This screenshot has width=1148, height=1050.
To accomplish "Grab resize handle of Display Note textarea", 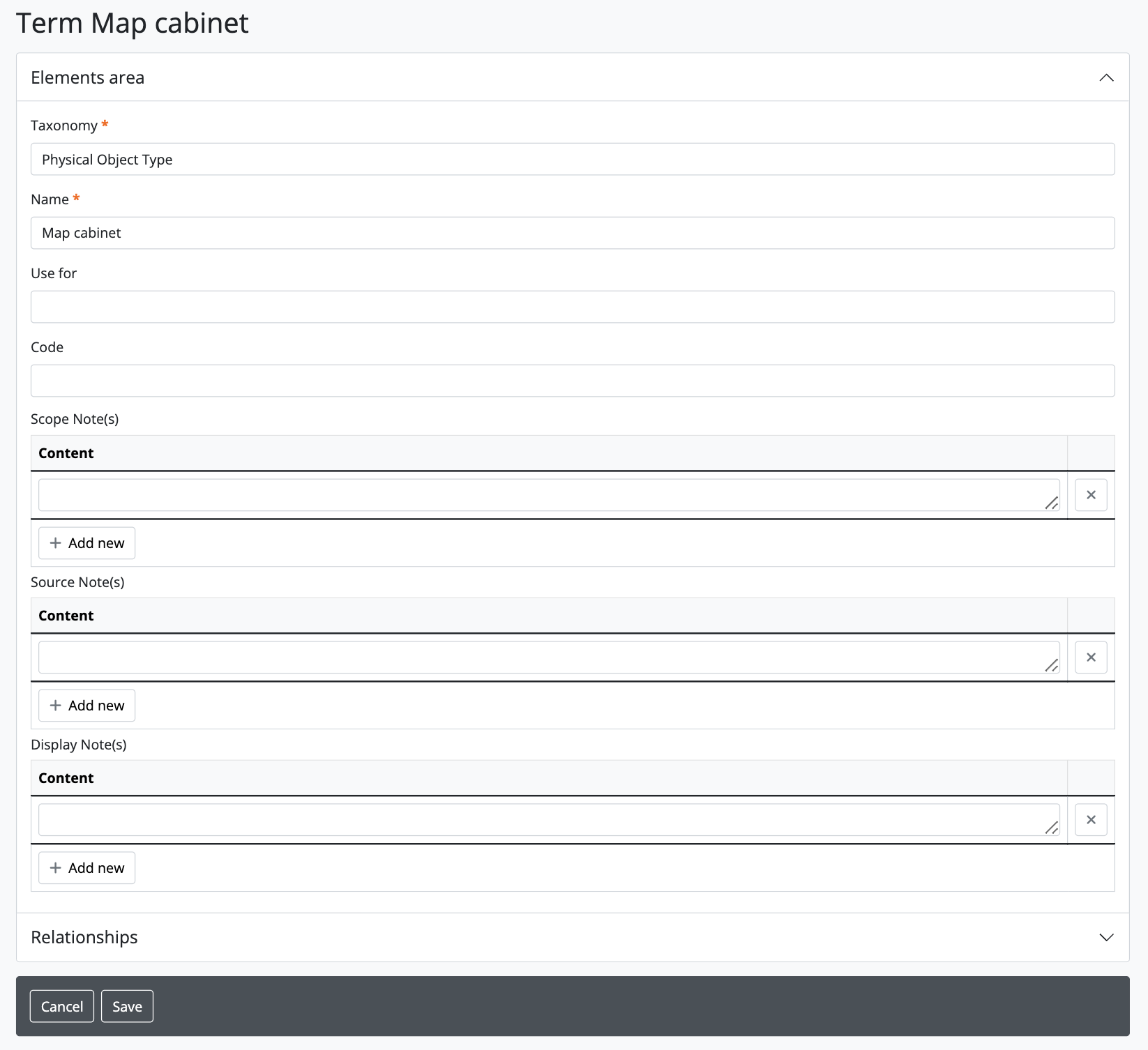I will click(x=1052, y=828).
